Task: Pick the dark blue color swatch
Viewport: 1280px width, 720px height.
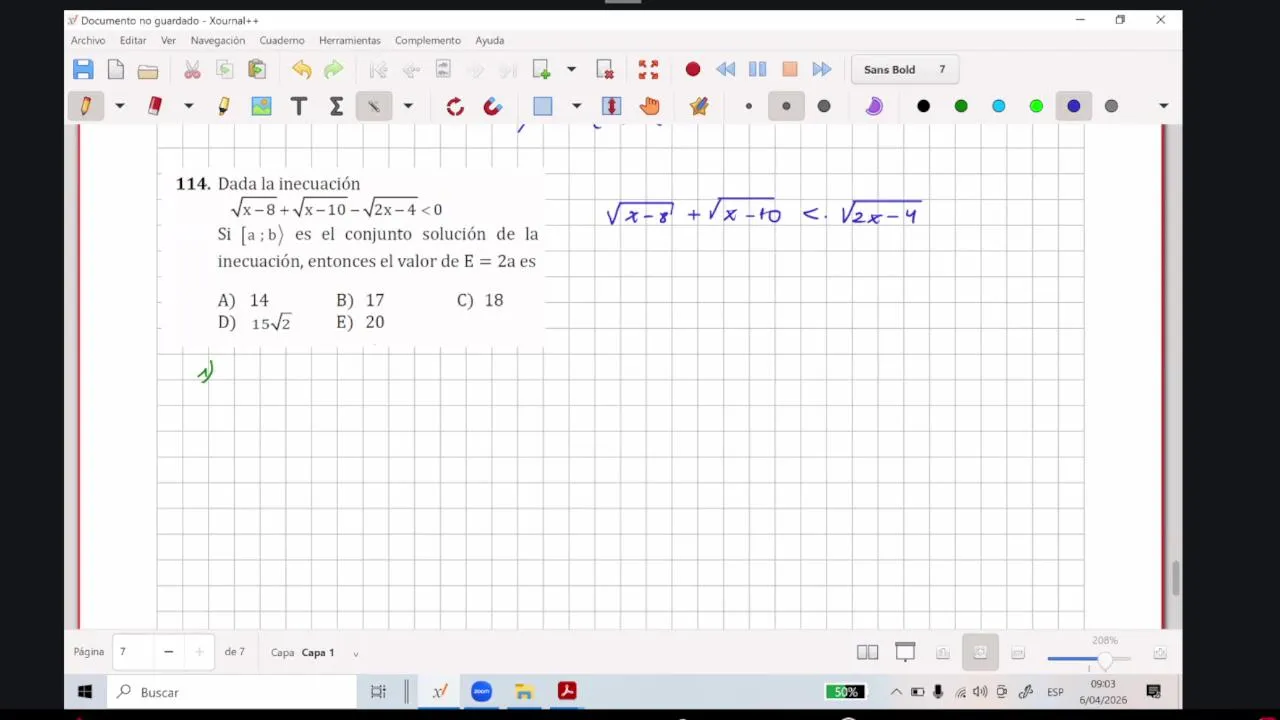Action: click(1073, 106)
